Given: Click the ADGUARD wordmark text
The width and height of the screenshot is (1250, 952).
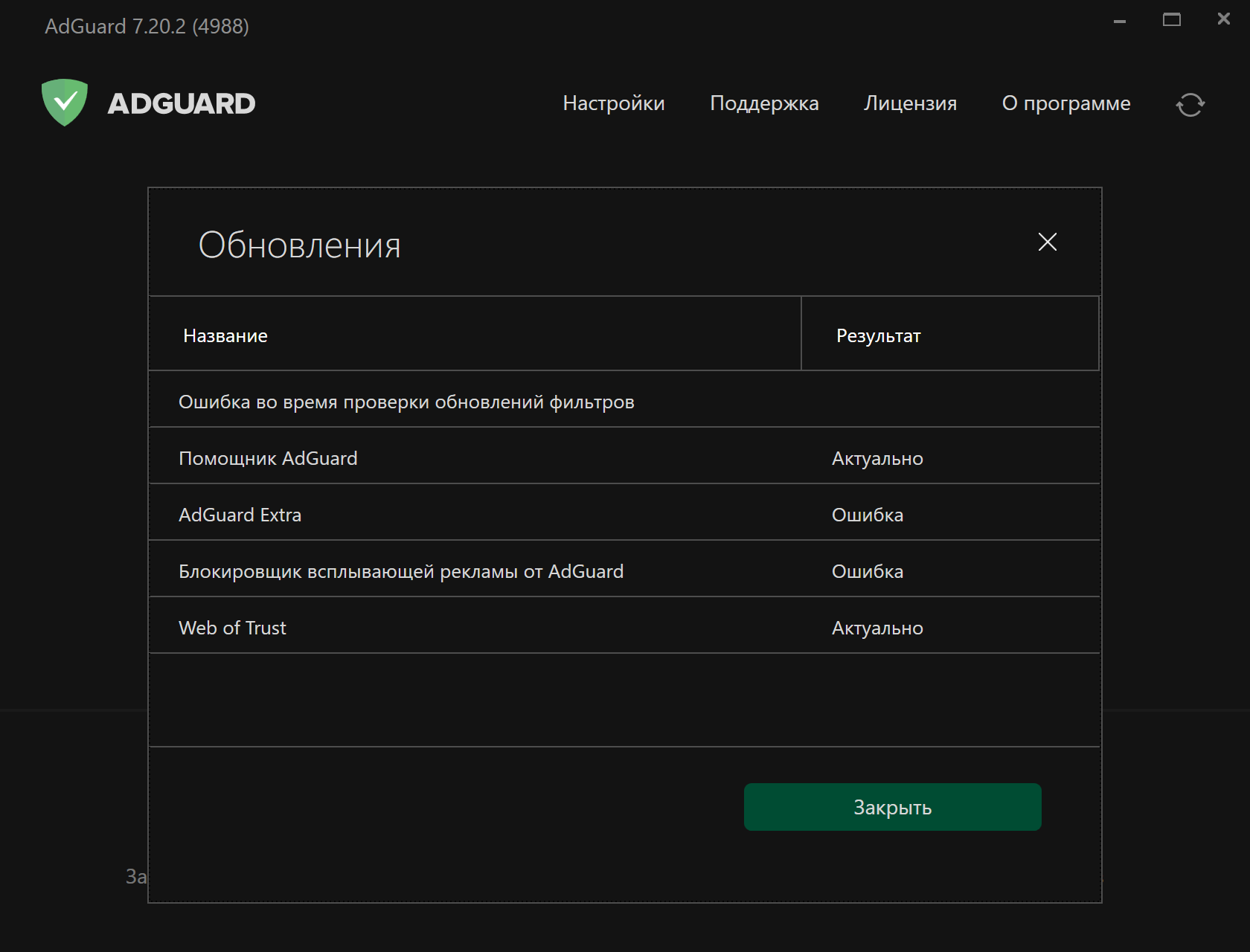Looking at the screenshot, I should 182,103.
